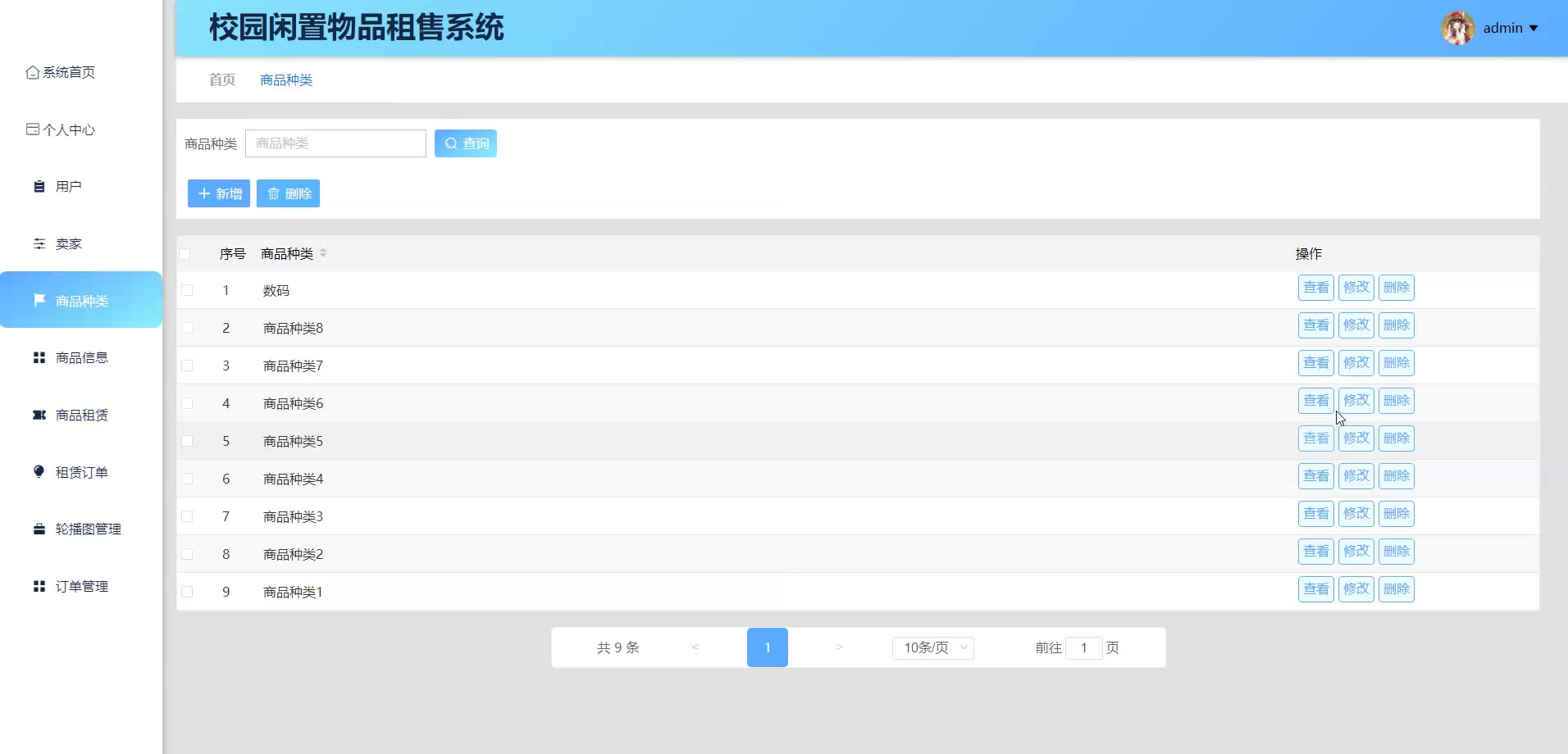Click the home icon beside 系统首页
The width and height of the screenshot is (1568, 754).
(33, 72)
